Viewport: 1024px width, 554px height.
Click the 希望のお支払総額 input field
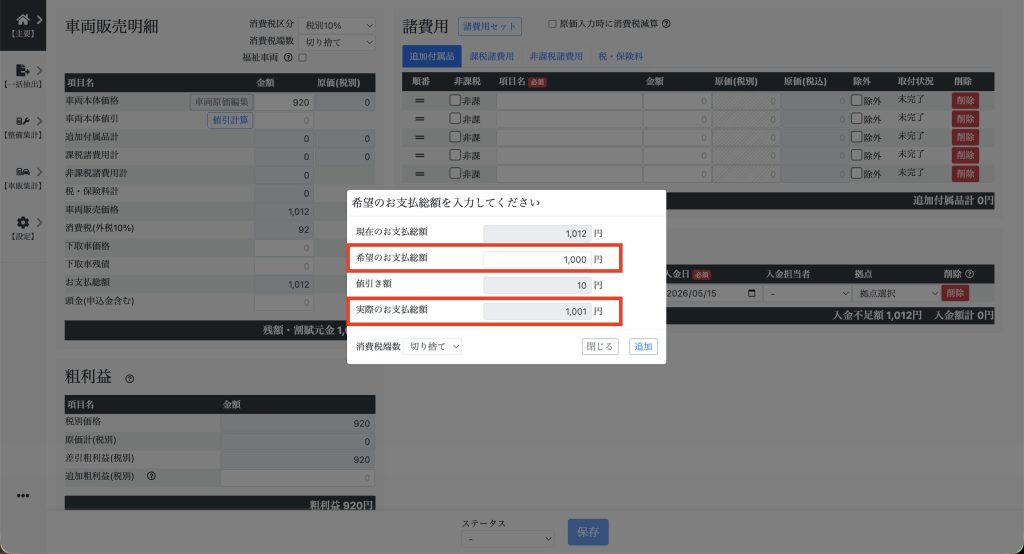[x=537, y=259]
